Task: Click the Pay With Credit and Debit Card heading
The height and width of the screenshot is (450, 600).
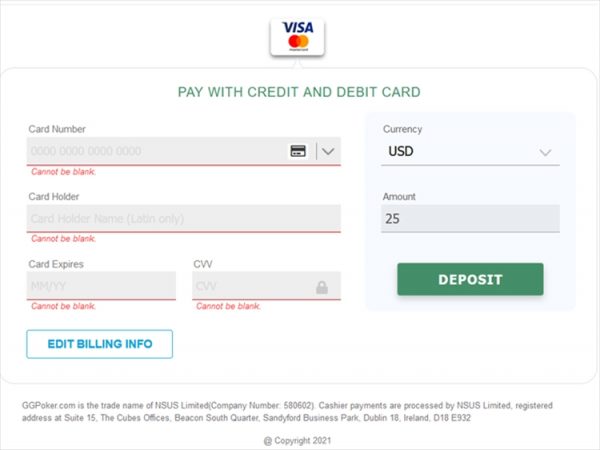Action: [x=299, y=92]
